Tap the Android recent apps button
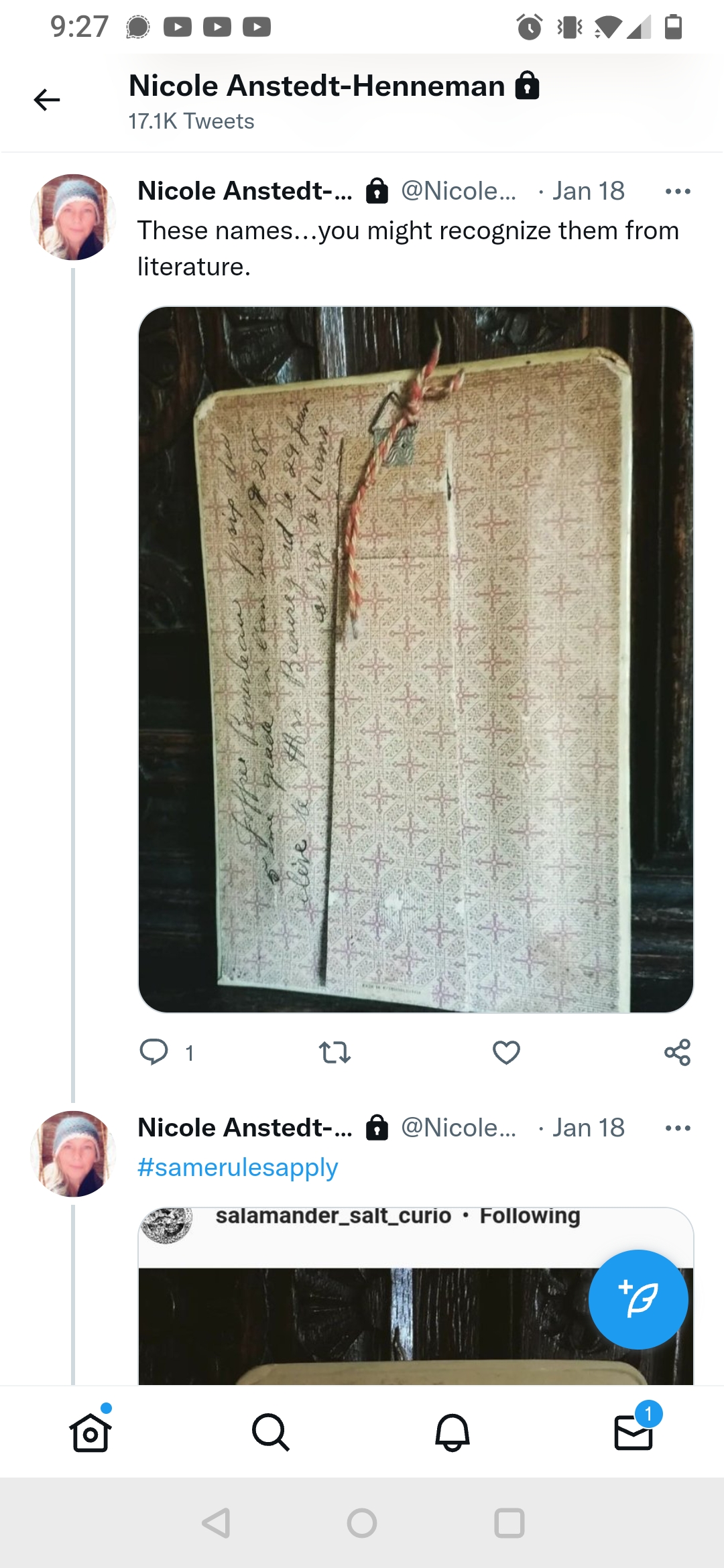This screenshot has width=724, height=1568. pos(509,1523)
